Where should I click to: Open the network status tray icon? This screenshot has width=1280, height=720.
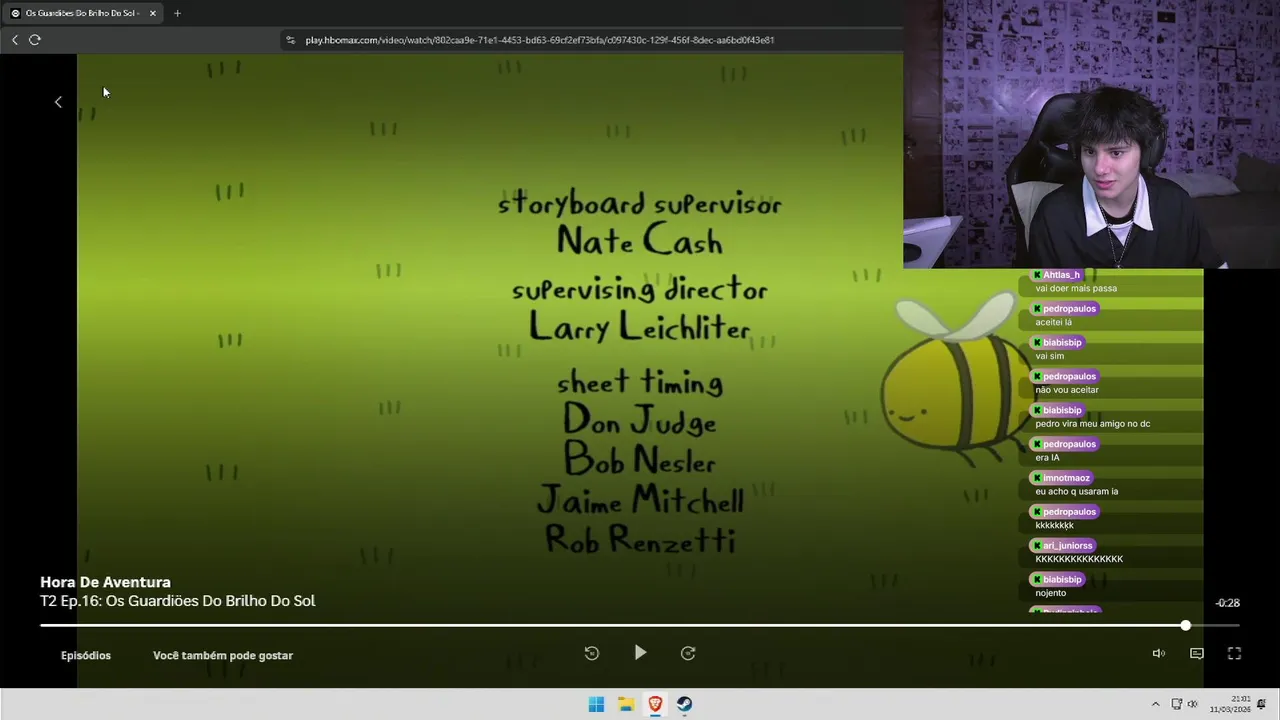point(1177,704)
